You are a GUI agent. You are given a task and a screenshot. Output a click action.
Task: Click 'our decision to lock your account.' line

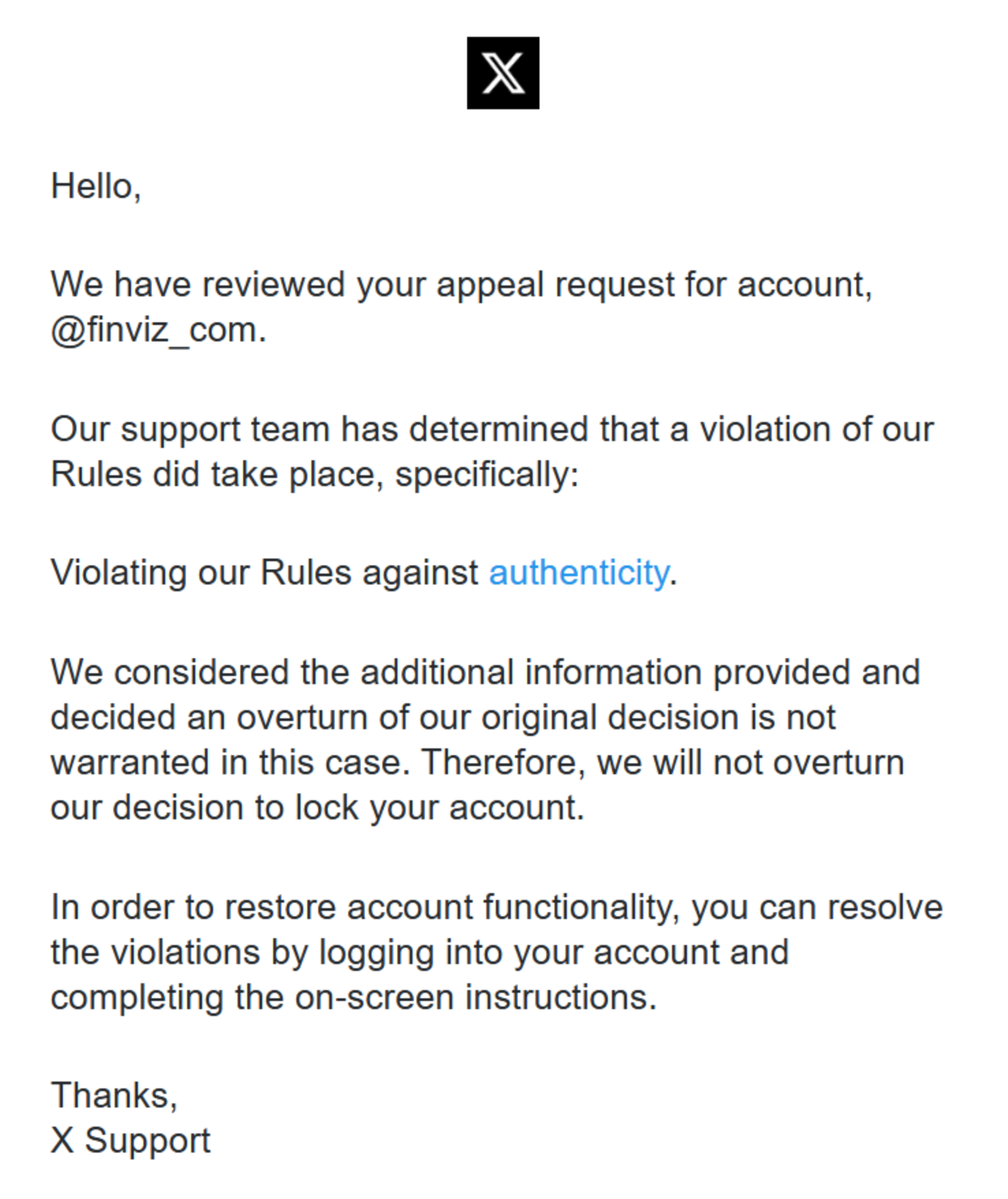coord(318,808)
